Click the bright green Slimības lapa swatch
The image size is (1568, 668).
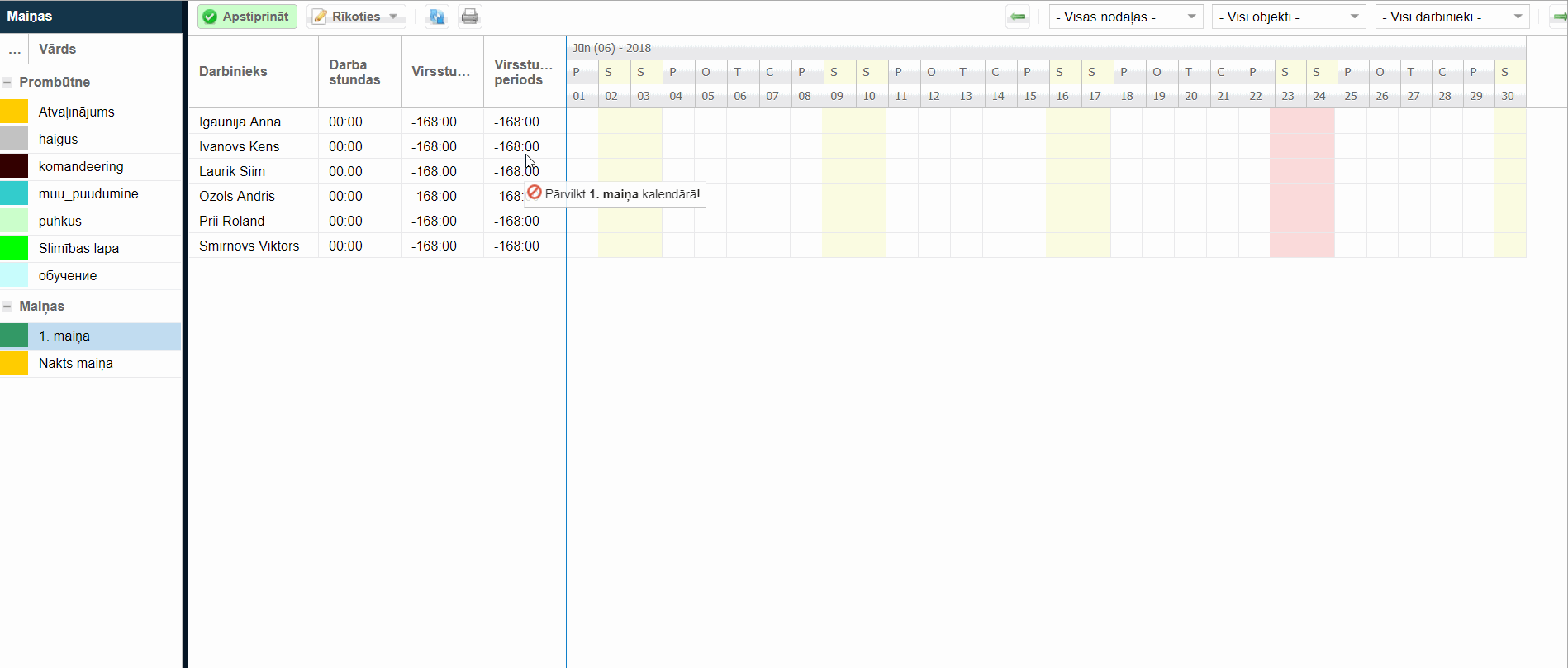14,248
